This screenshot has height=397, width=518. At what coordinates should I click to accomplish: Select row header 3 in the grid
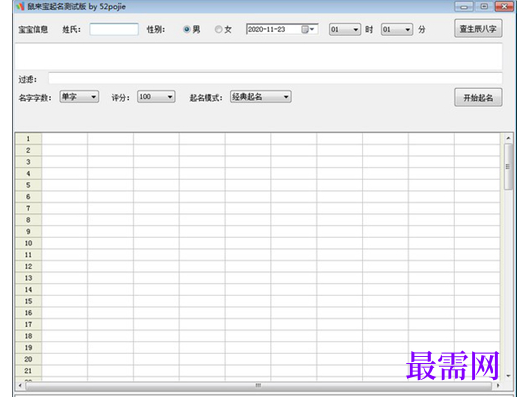click(x=28, y=162)
